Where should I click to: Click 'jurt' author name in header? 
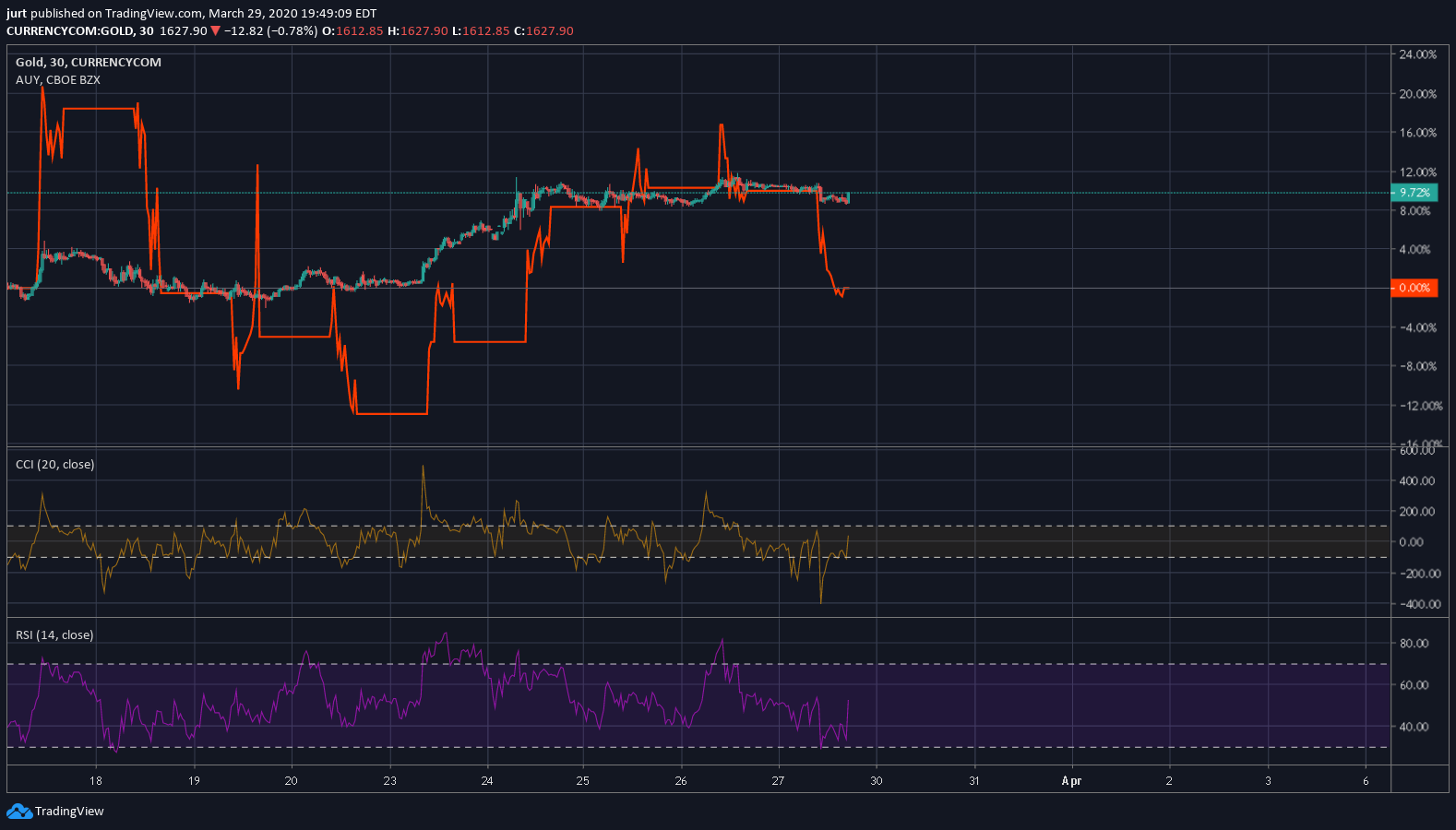[x=17, y=14]
